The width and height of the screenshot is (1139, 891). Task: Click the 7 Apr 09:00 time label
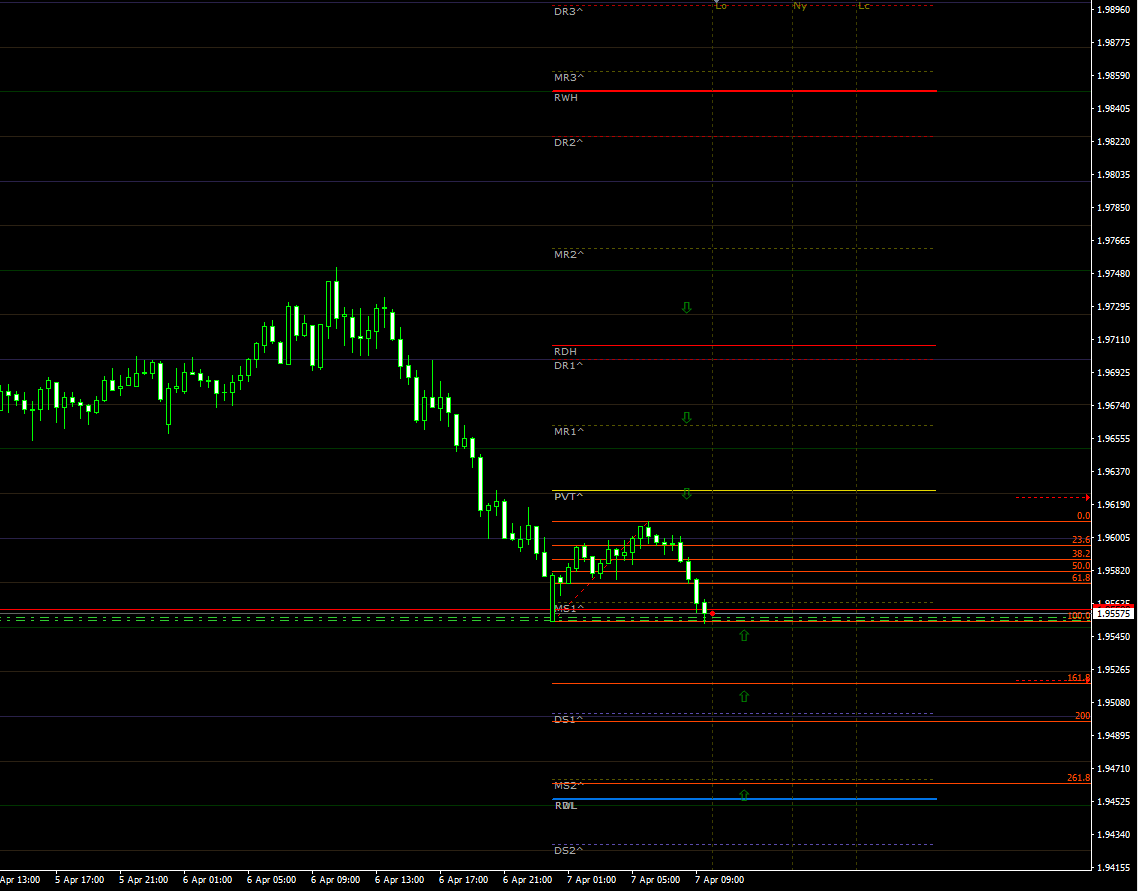[x=719, y=880]
